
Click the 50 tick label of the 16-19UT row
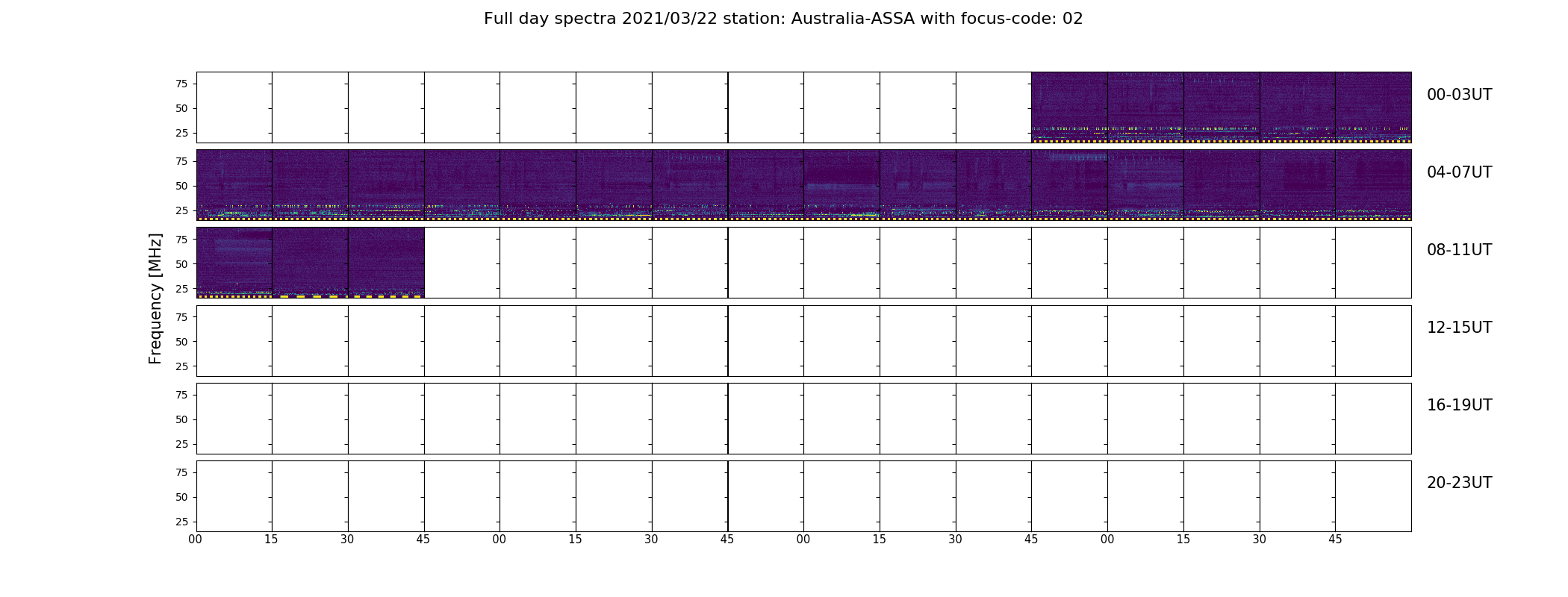[x=181, y=419]
